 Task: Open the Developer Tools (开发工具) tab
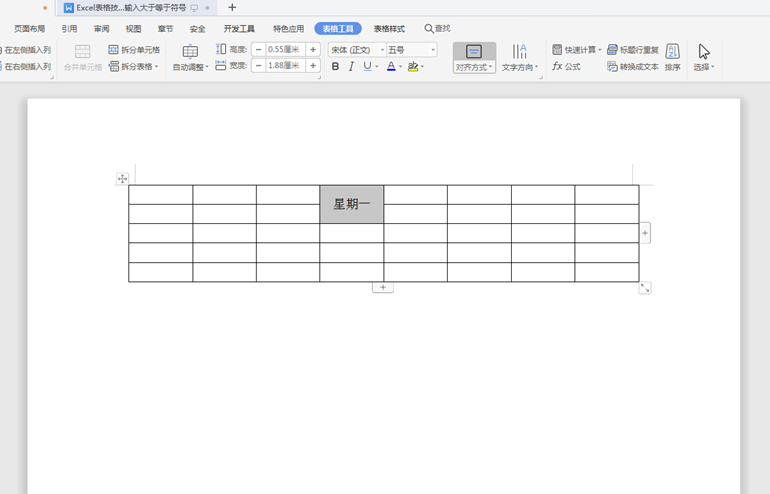pos(239,28)
